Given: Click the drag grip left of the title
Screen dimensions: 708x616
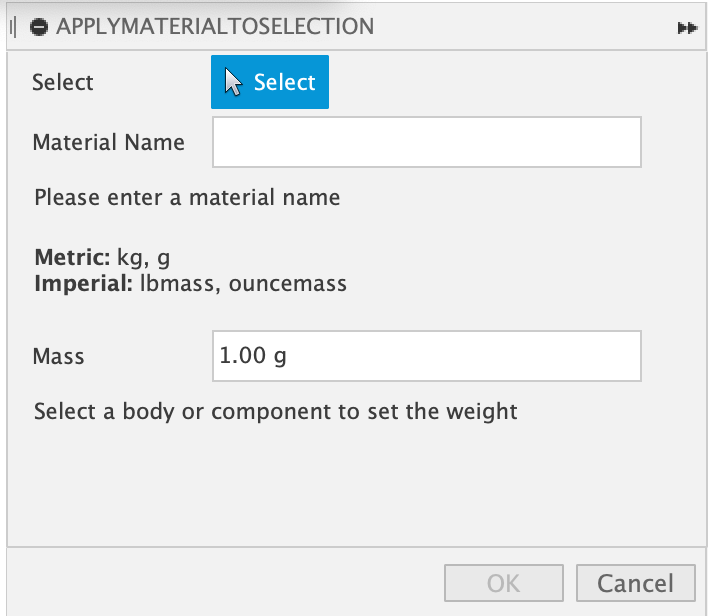Looking at the screenshot, I should (x=12, y=27).
